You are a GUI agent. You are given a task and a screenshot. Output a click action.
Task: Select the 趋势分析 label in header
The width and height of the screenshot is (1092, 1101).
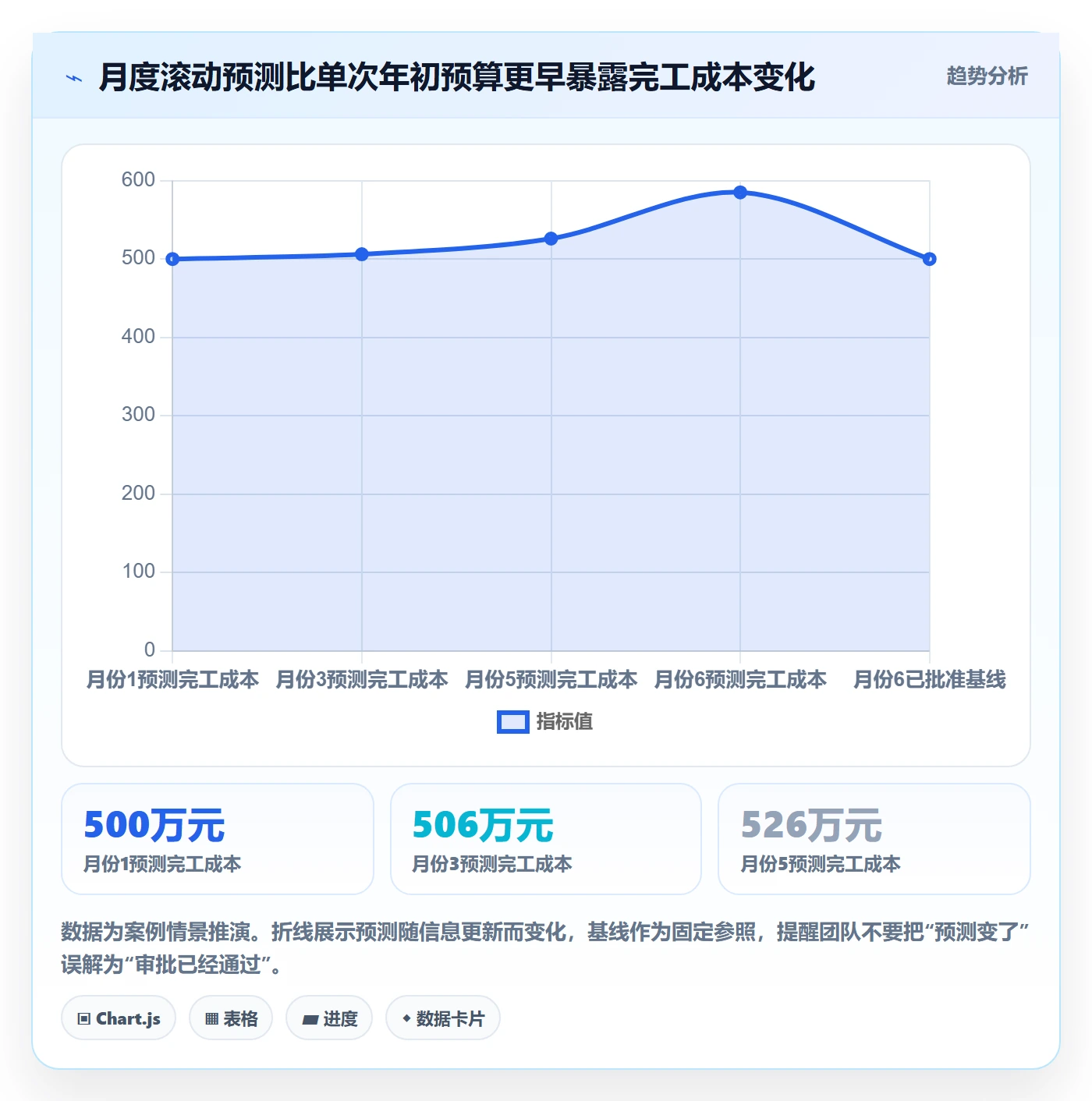(x=987, y=76)
